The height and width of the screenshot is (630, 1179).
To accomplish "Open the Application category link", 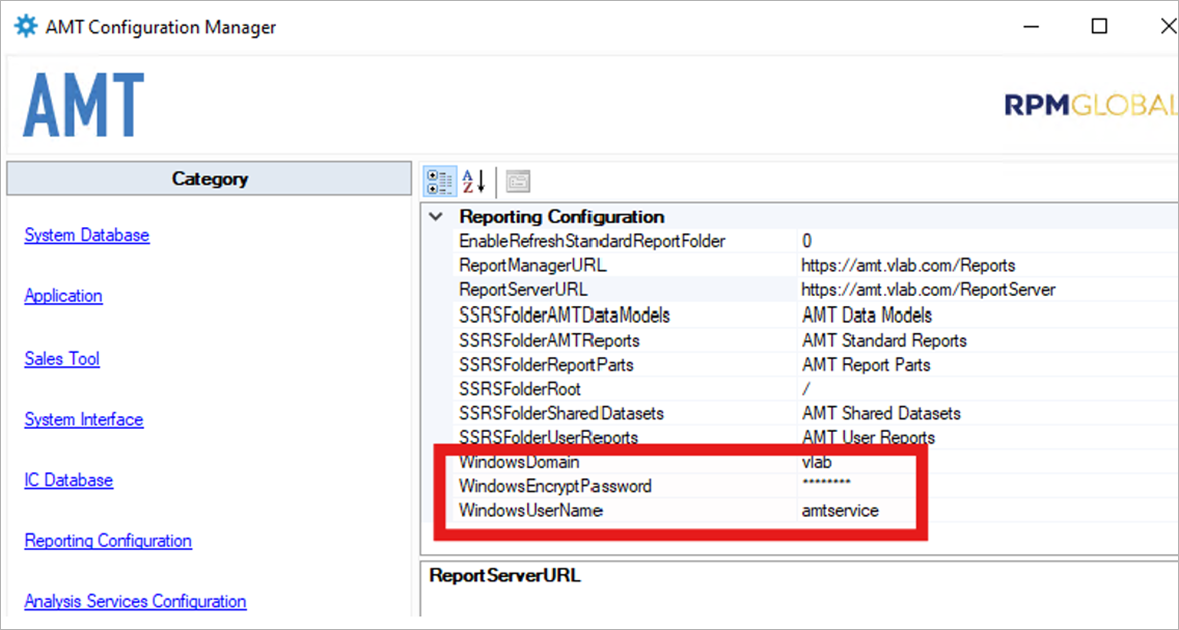I will (63, 295).
